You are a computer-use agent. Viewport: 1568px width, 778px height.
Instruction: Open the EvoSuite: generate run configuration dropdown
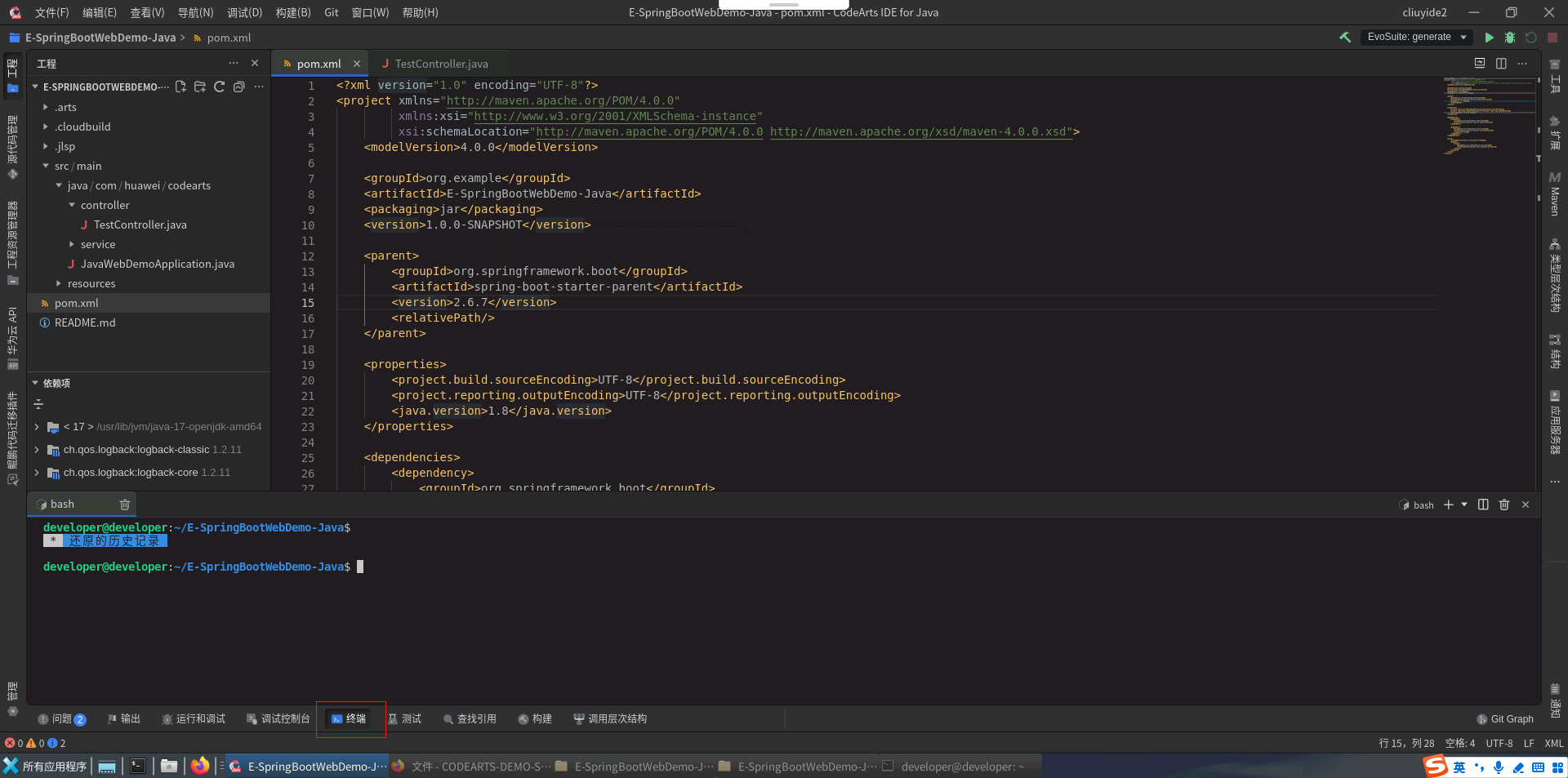1416,37
